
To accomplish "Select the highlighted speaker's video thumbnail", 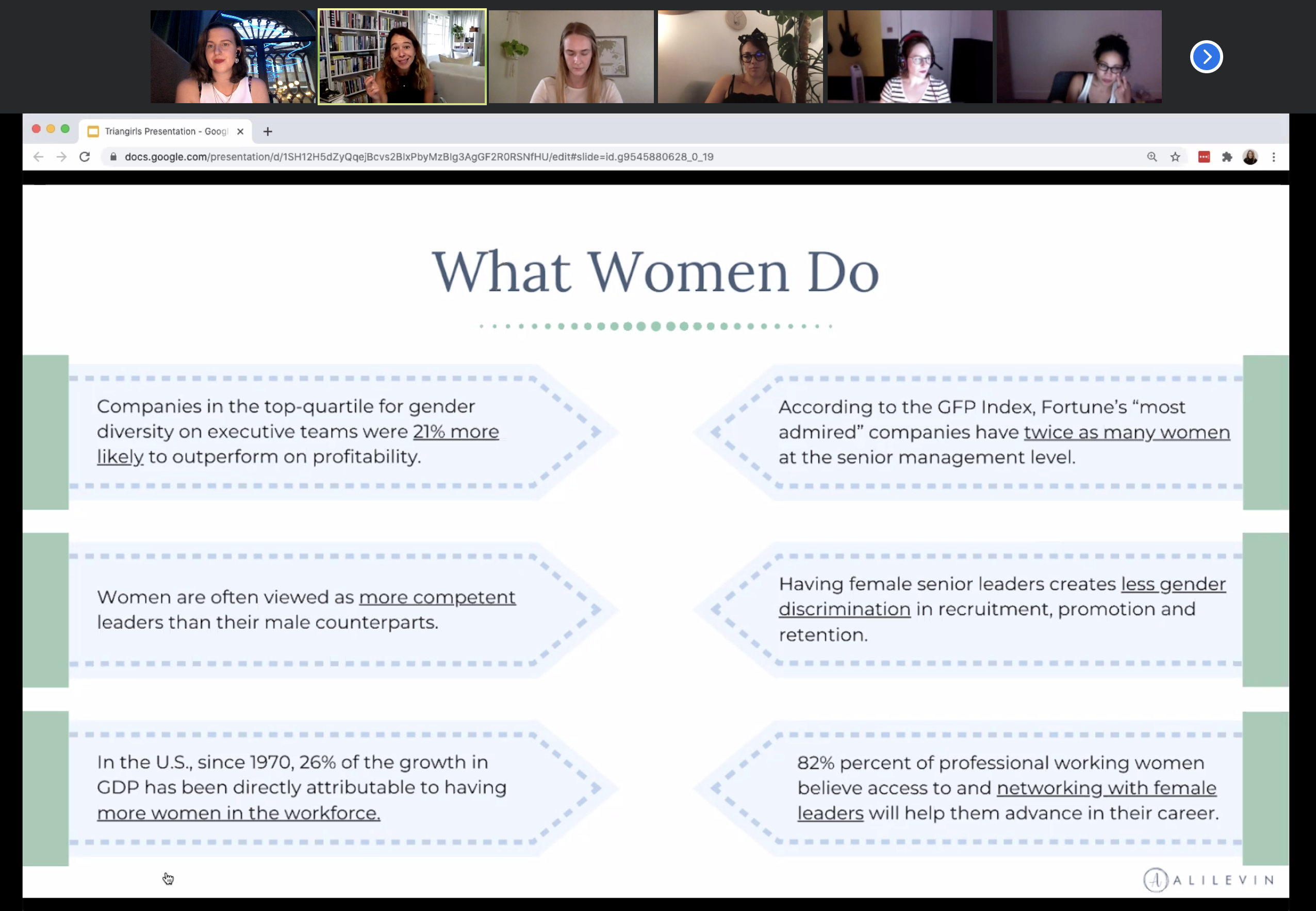I will [402, 57].
